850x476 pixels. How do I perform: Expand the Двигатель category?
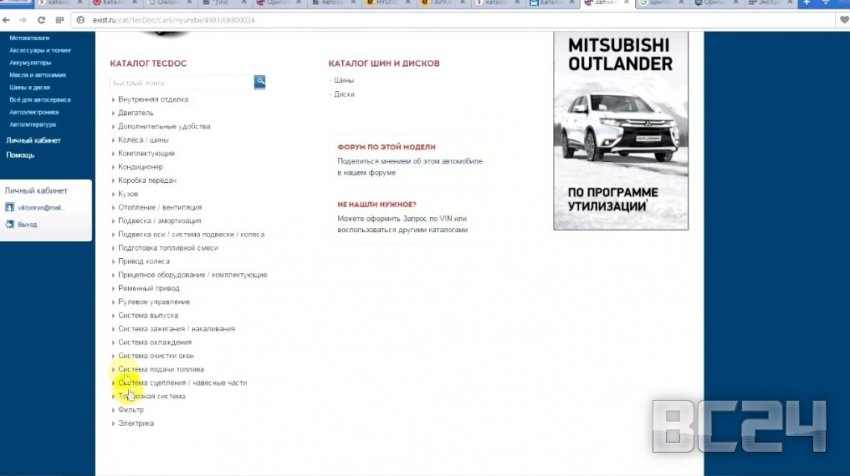(136, 113)
